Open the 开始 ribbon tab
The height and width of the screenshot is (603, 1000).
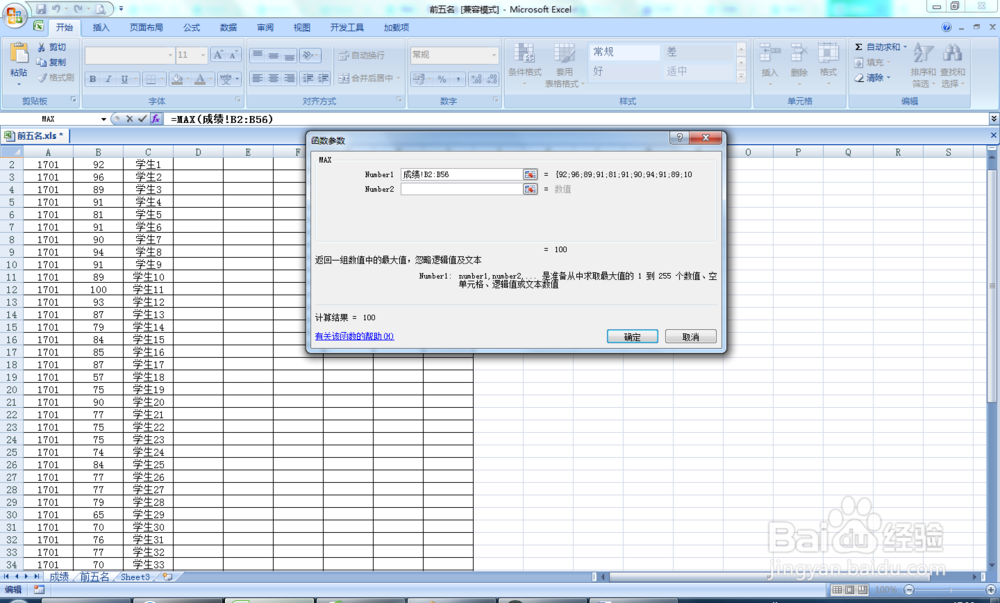pyautogui.click(x=64, y=27)
